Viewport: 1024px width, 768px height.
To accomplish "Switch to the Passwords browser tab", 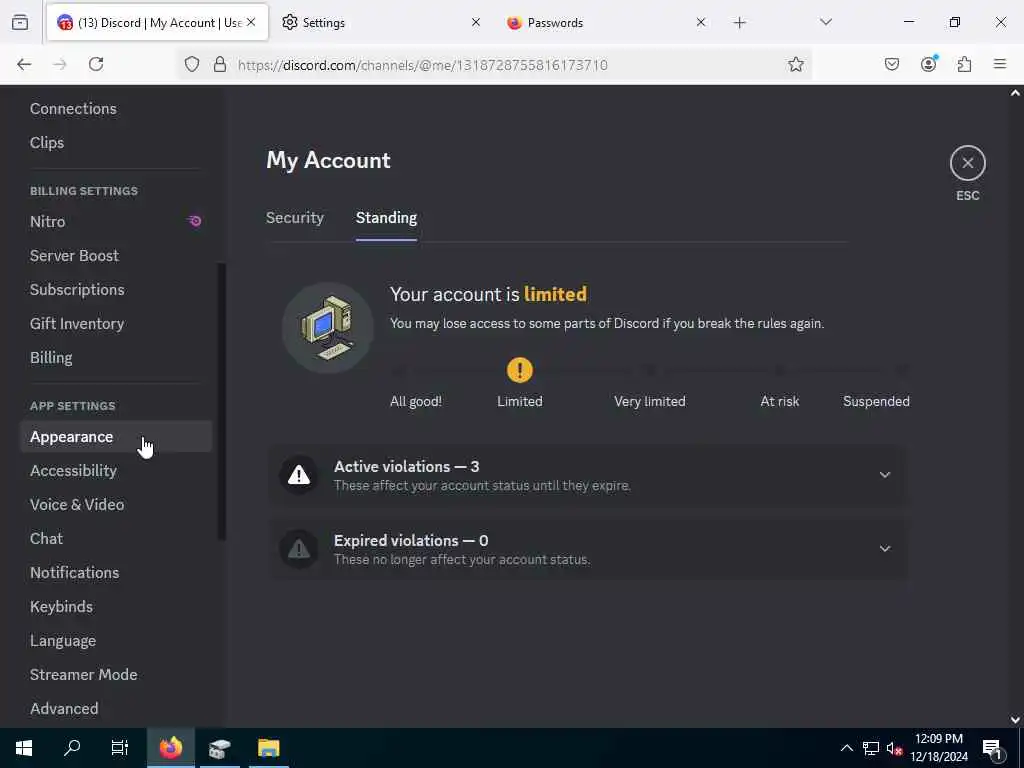I will (x=604, y=22).
